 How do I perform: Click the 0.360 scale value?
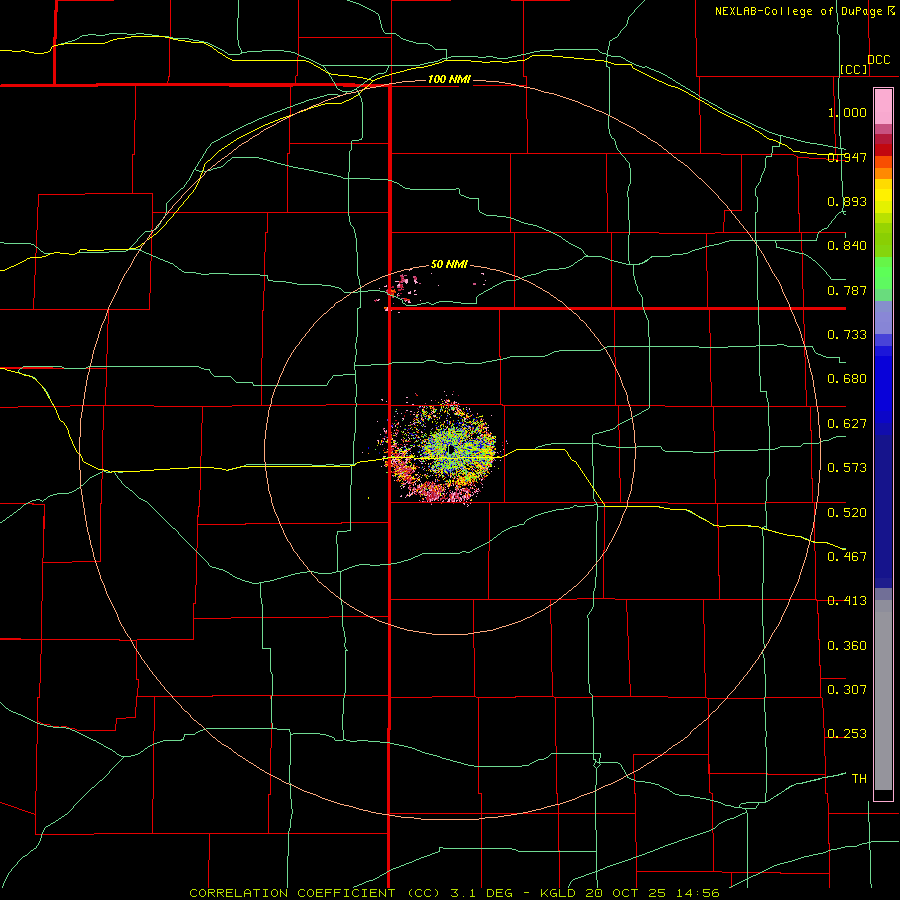[x=847, y=646]
